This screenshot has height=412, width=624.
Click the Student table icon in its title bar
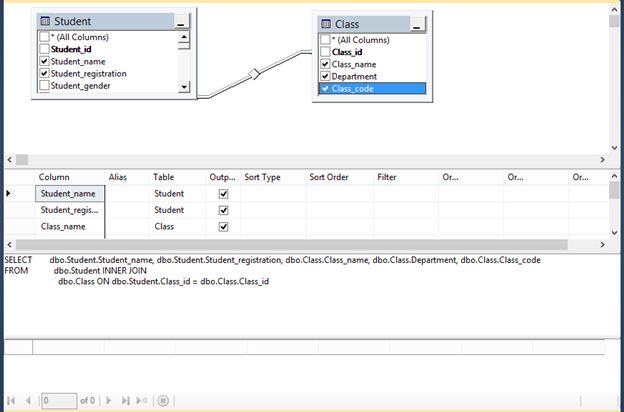(x=45, y=21)
